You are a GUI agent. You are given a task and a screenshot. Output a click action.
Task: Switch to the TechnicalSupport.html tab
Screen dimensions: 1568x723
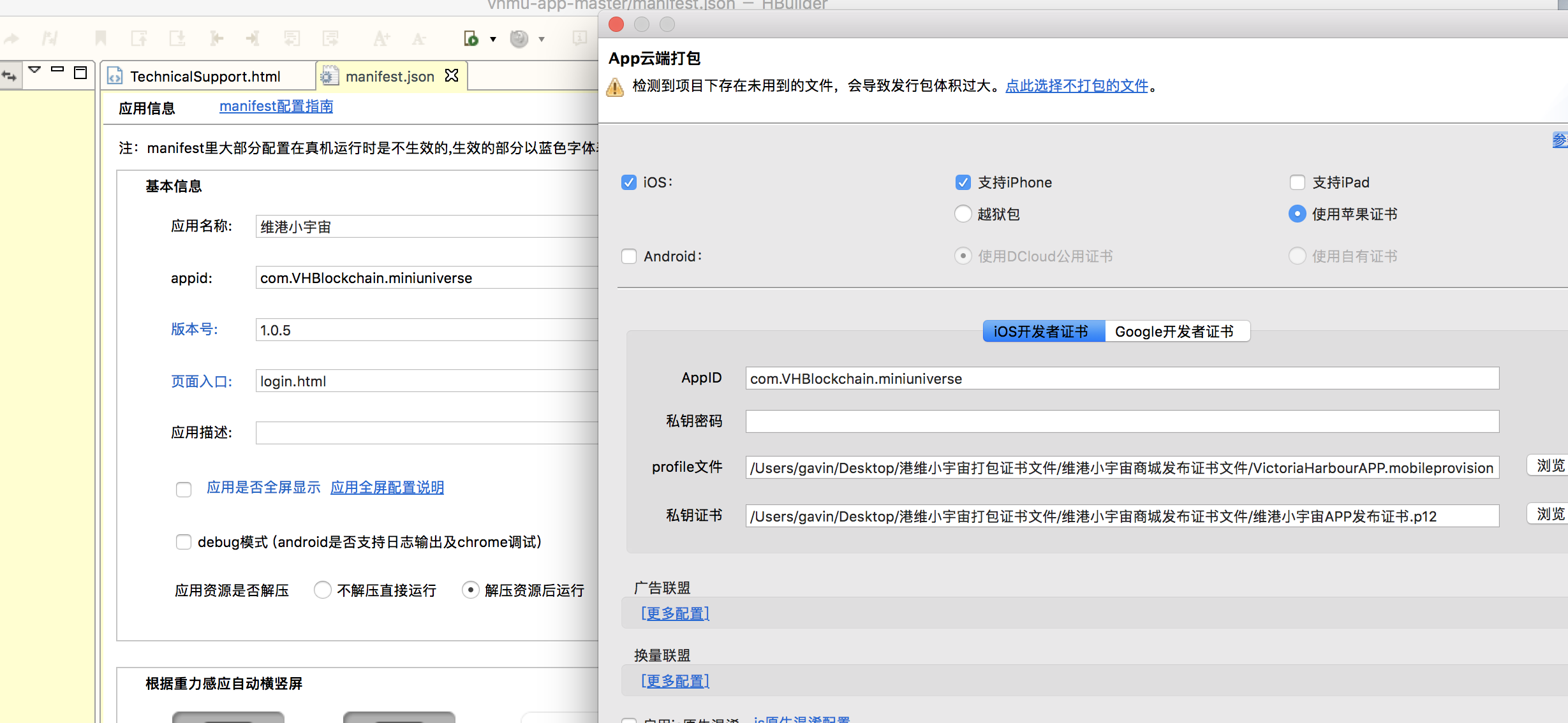point(205,77)
